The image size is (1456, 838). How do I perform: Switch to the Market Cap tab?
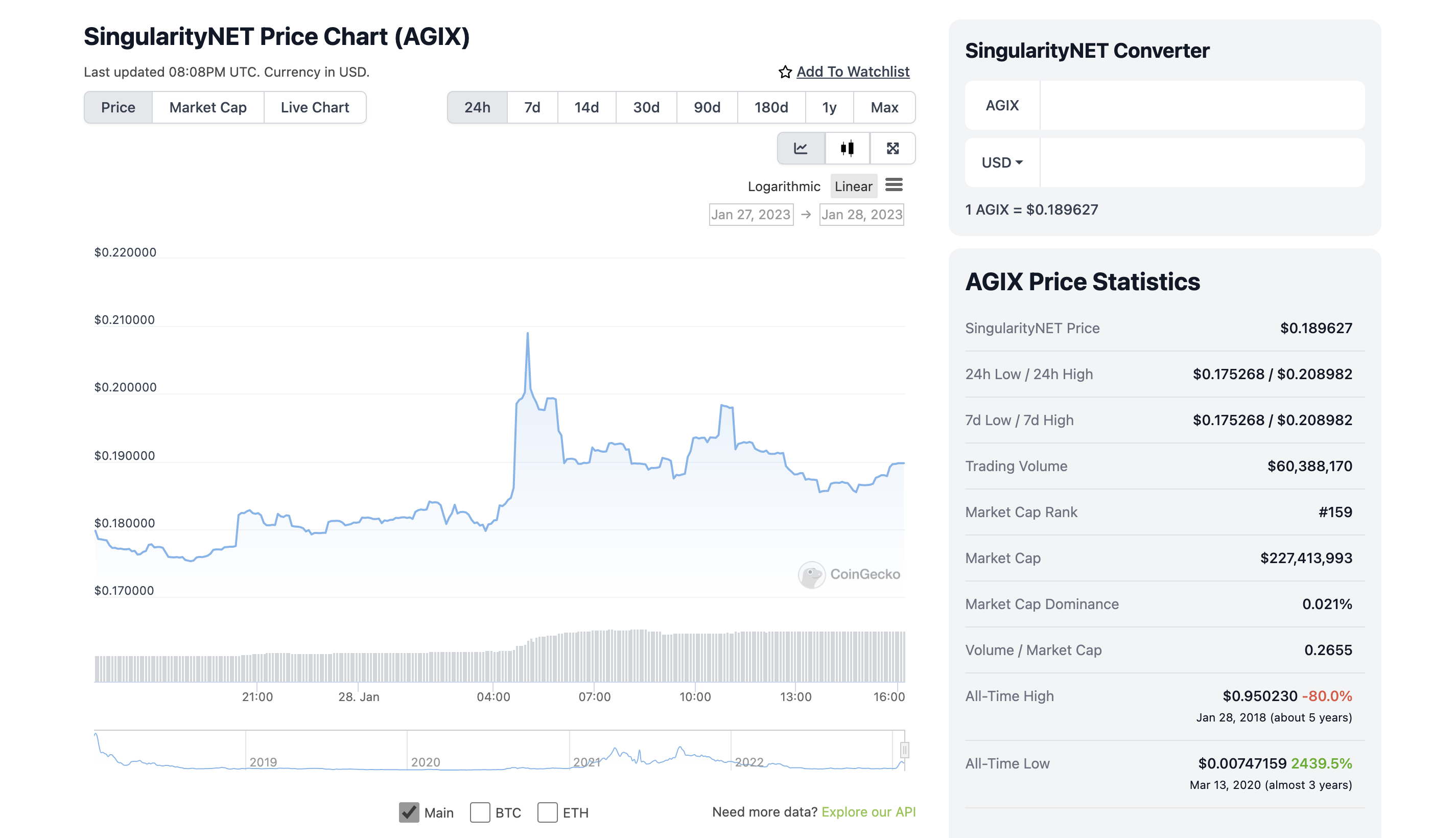coord(207,108)
